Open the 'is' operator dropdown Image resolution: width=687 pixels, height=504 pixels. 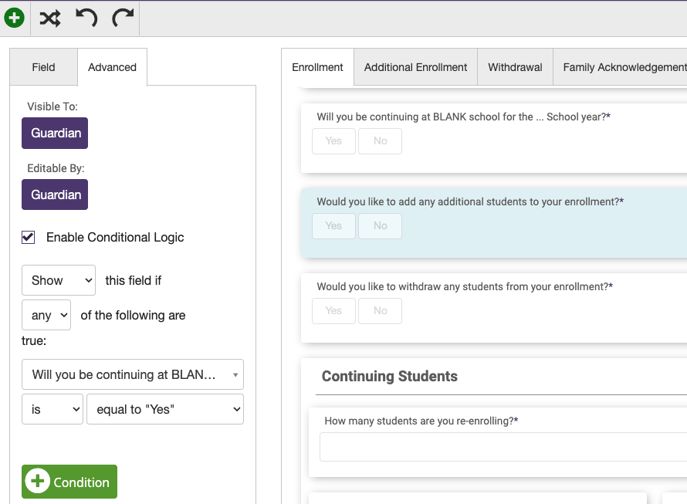[x=53, y=409]
